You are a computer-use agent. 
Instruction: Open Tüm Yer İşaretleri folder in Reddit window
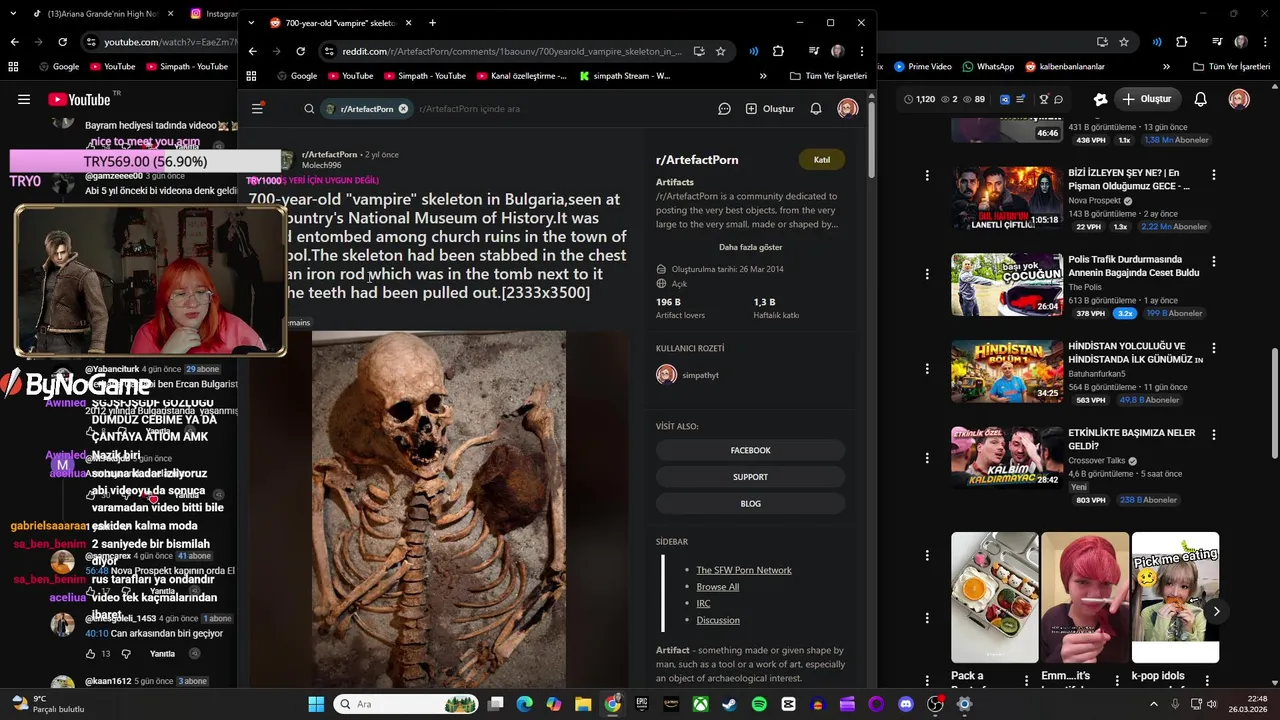click(x=828, y=76)
